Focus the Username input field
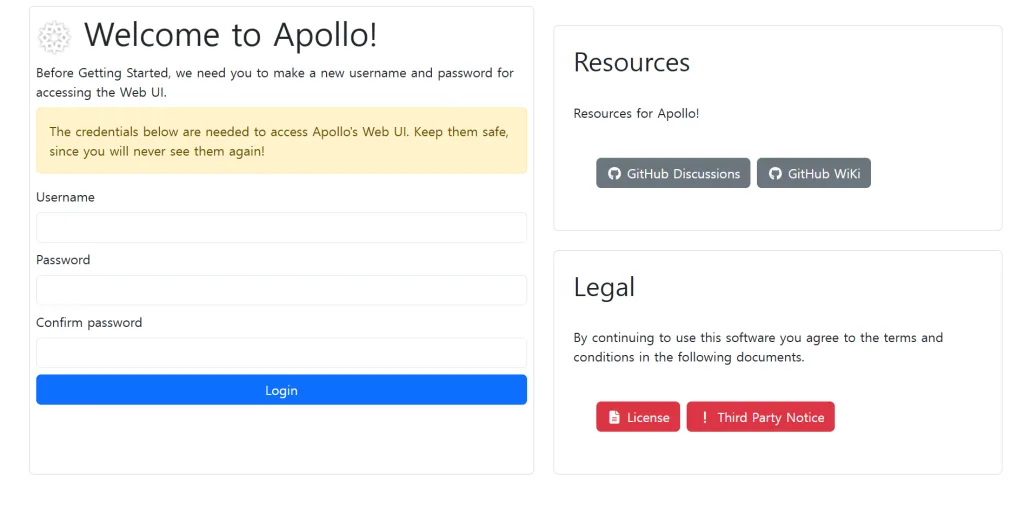Image resolution: width=1024 pixels, height=509 pixels. 281,228
